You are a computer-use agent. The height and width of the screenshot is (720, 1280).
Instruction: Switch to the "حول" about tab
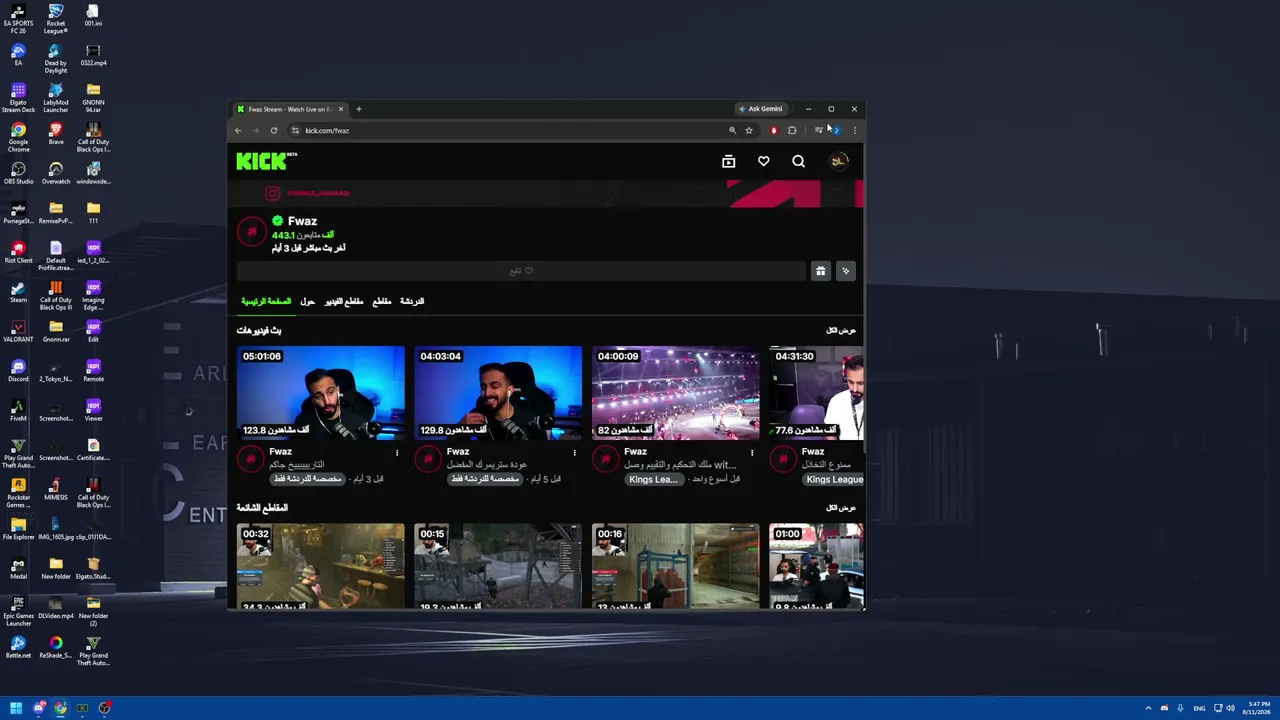point(307,301)
